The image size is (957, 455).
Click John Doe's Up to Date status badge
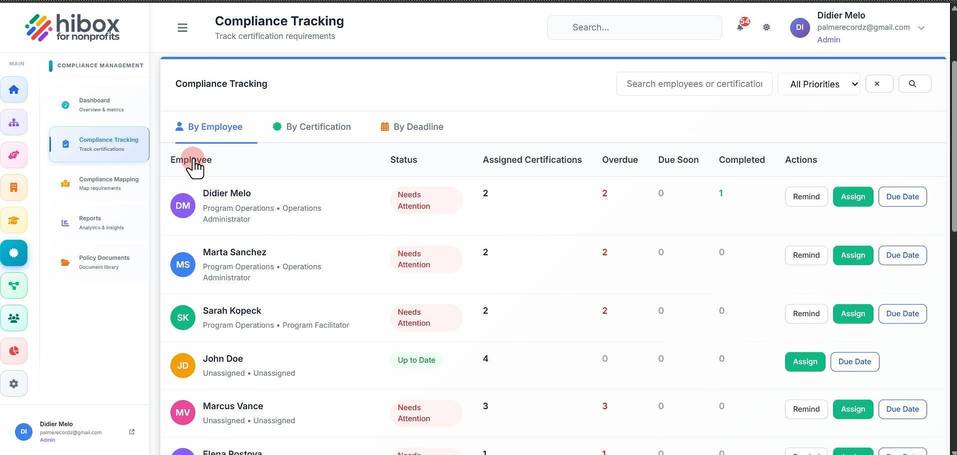[x=416, y=360]
